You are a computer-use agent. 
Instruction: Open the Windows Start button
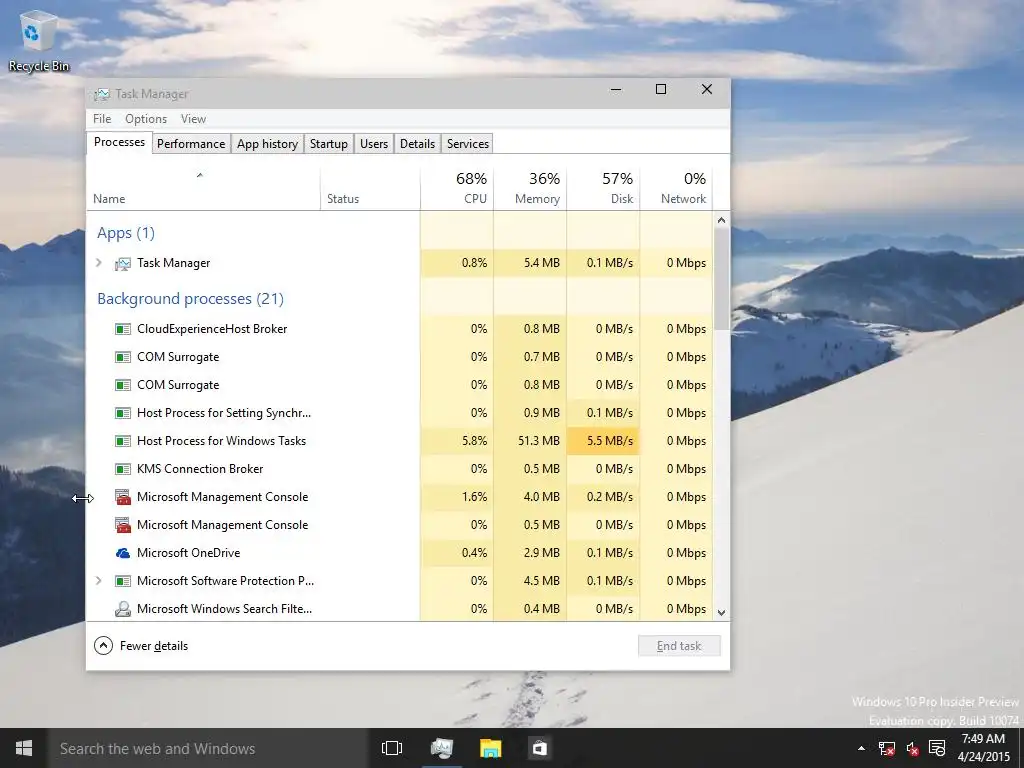click(x=24, y=748)
